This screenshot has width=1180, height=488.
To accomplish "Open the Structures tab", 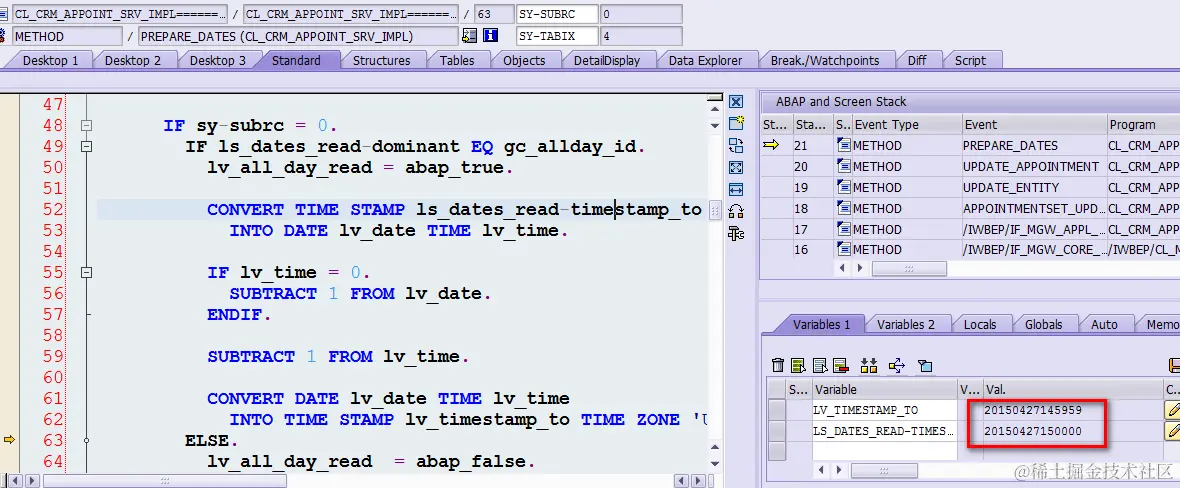I will click(382, 60).
